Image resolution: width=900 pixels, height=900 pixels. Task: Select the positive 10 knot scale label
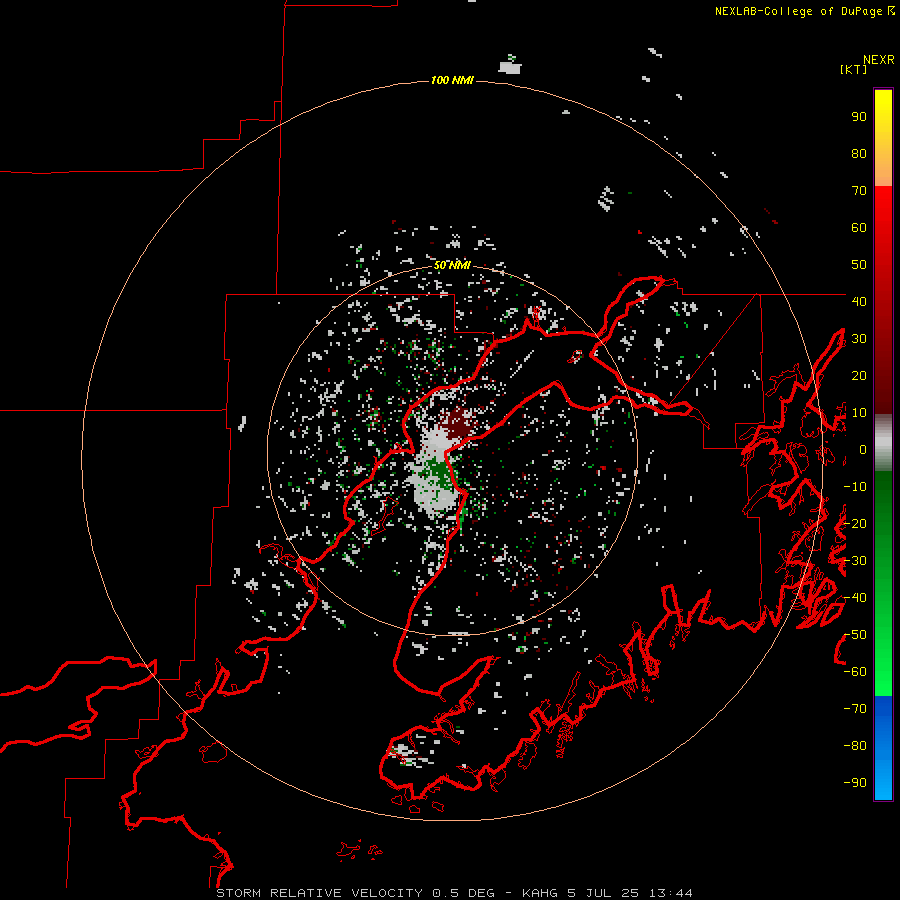click(859, 413)
